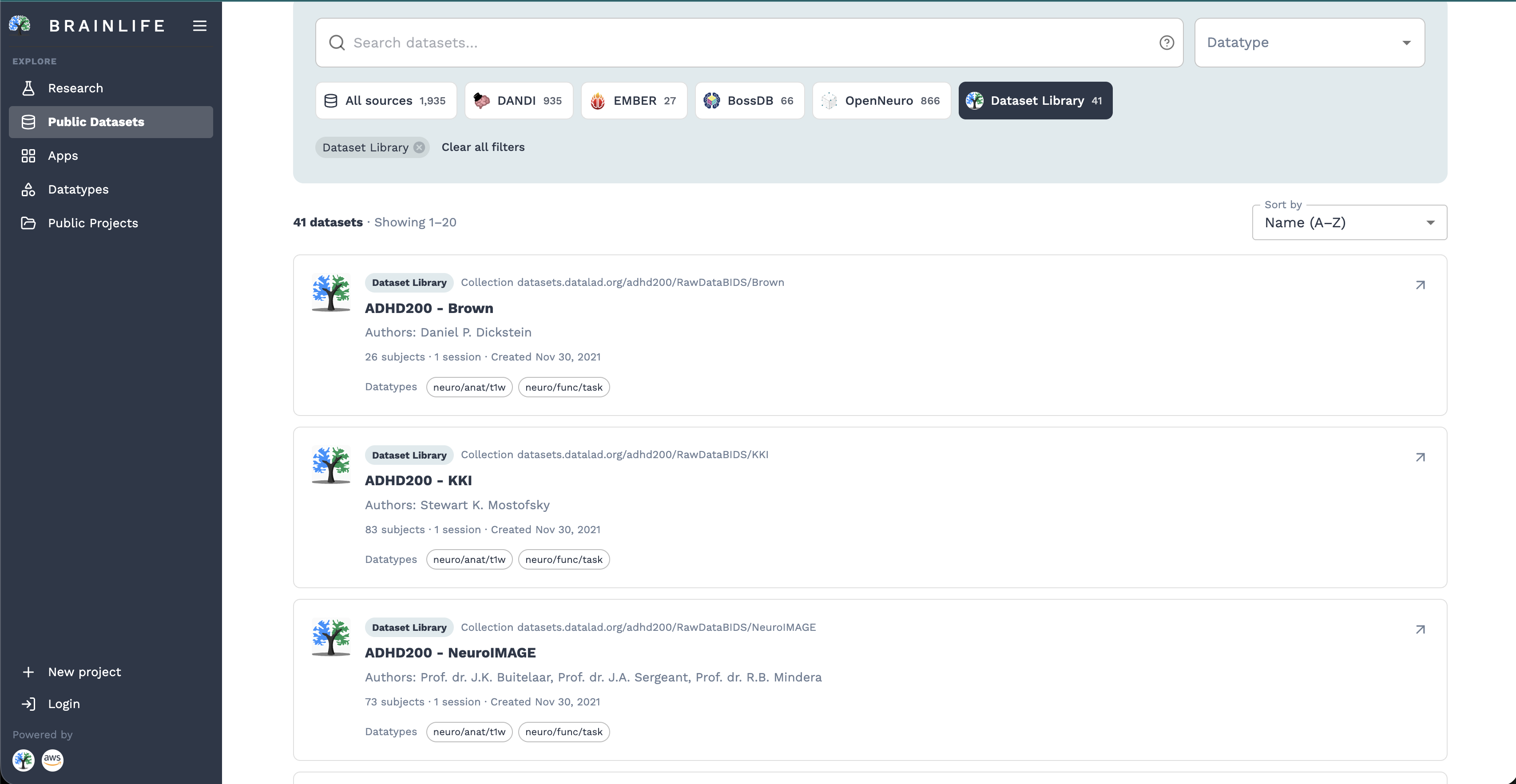Viewport: 1516px width, 784px height.
Task: Filter by EMBER source
Action: [x=634, y=101]
